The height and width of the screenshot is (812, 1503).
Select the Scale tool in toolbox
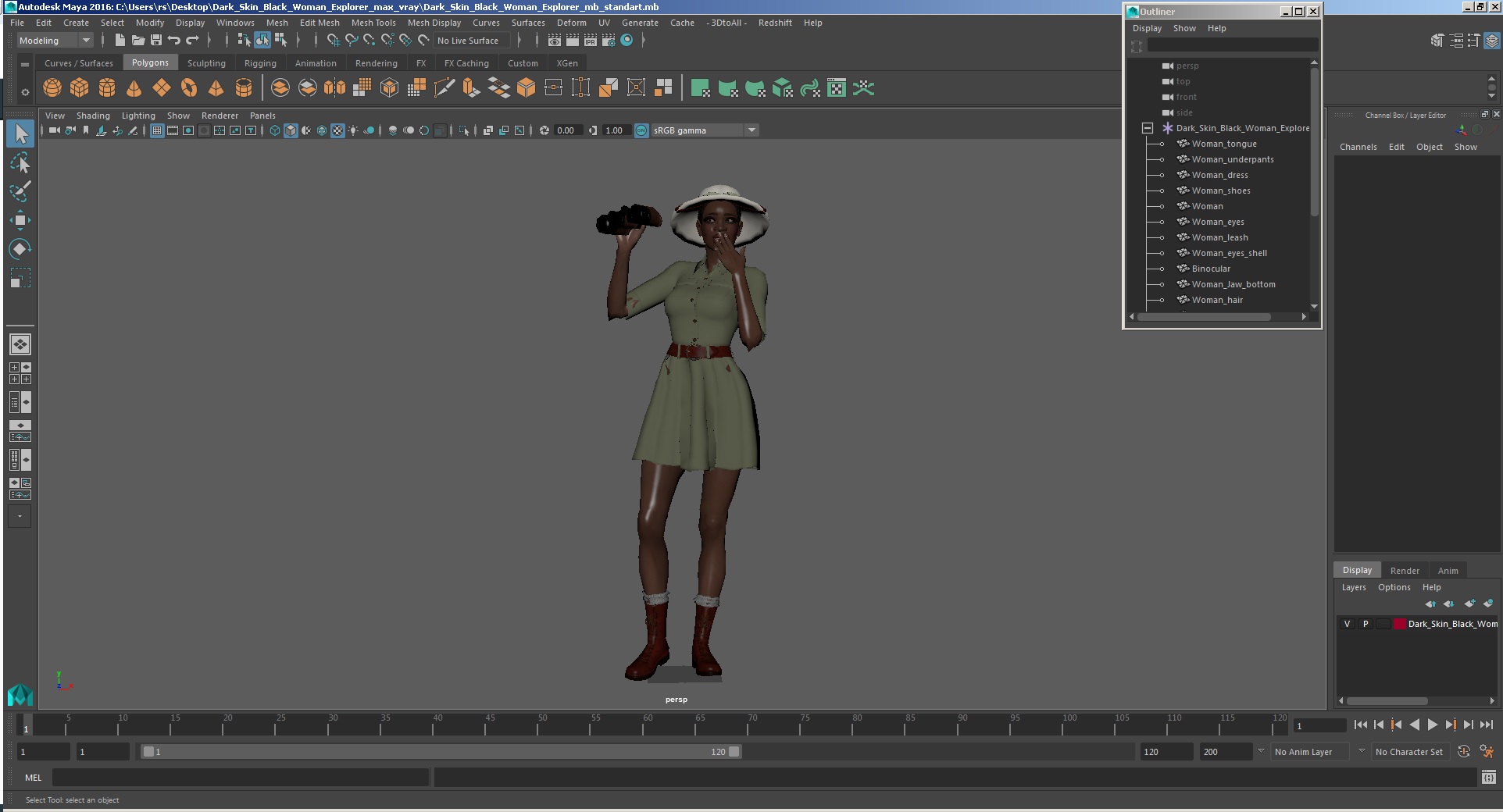20,278
